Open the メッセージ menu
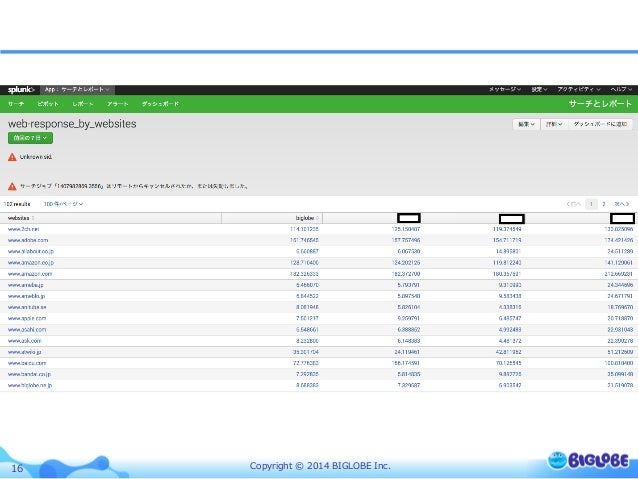 click(x=505, y=90)
